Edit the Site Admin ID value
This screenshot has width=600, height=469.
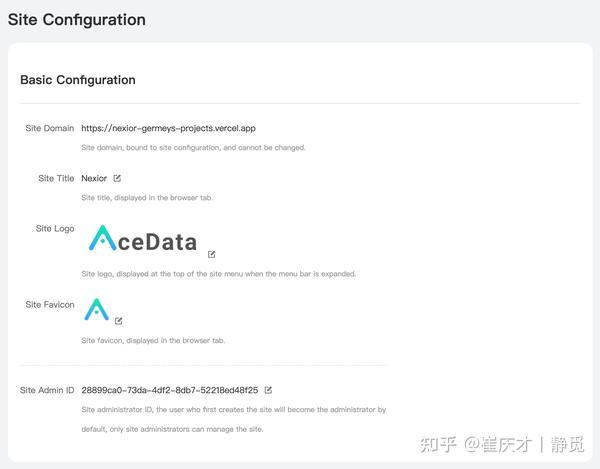tap(268, 390)
